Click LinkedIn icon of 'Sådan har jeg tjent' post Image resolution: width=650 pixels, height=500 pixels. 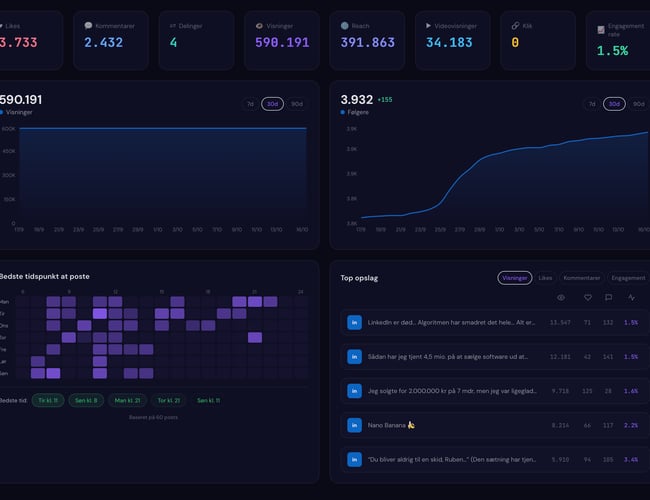(x=354, y=357)
